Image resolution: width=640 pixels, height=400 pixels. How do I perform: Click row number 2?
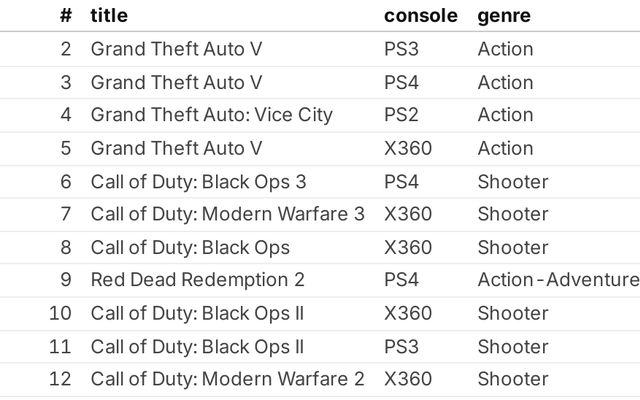[x=66, y=49]
